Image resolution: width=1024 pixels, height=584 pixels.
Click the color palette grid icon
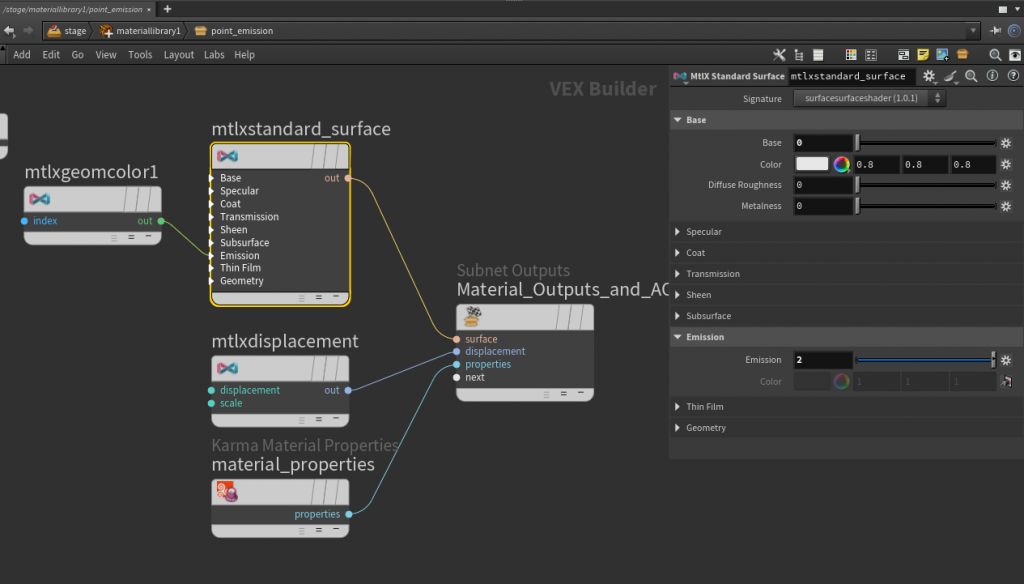pos(851,54)
